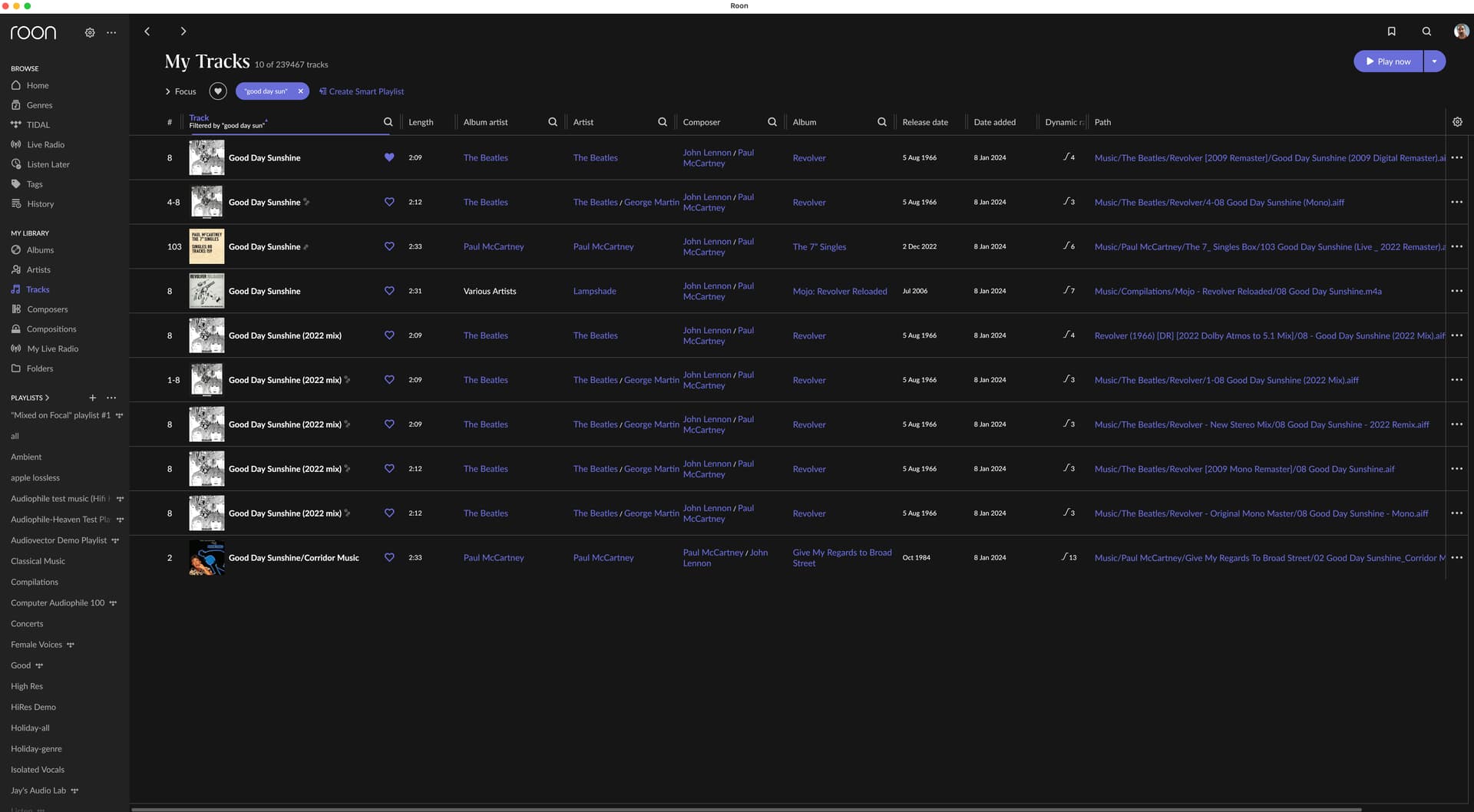Open the more options menu beside settings gear
The height and width of the screenshot is (812, 1474).
pos(111,32)
